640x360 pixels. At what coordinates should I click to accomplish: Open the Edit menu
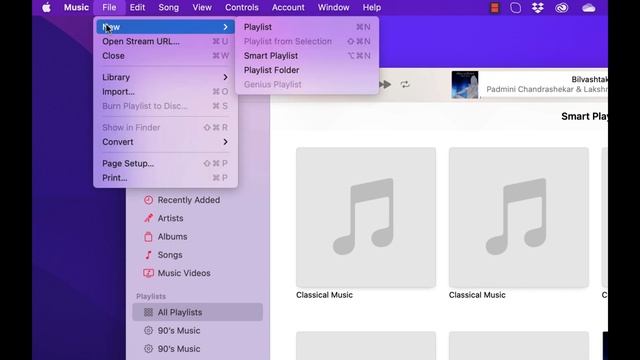(138, 7)
